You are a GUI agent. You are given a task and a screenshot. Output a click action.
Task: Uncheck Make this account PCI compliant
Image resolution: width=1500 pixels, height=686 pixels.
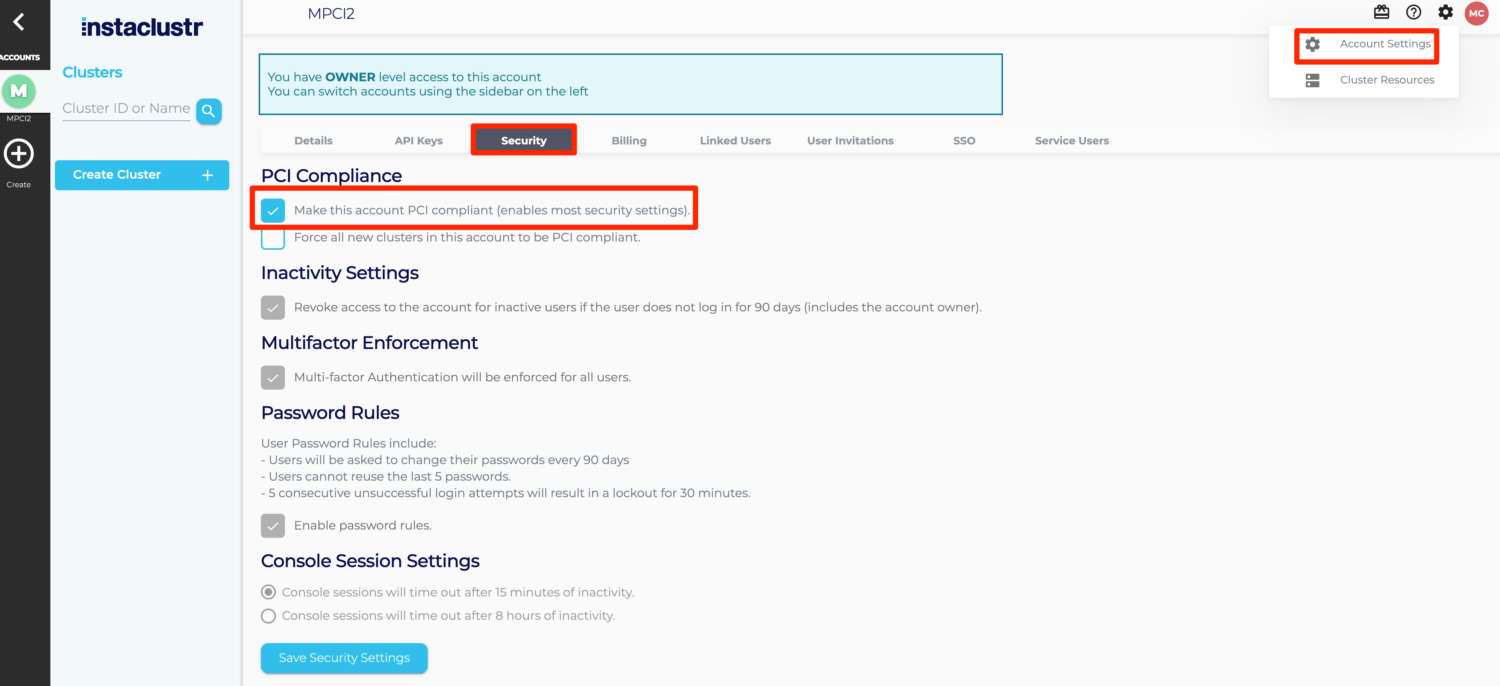tap(272, 210)
